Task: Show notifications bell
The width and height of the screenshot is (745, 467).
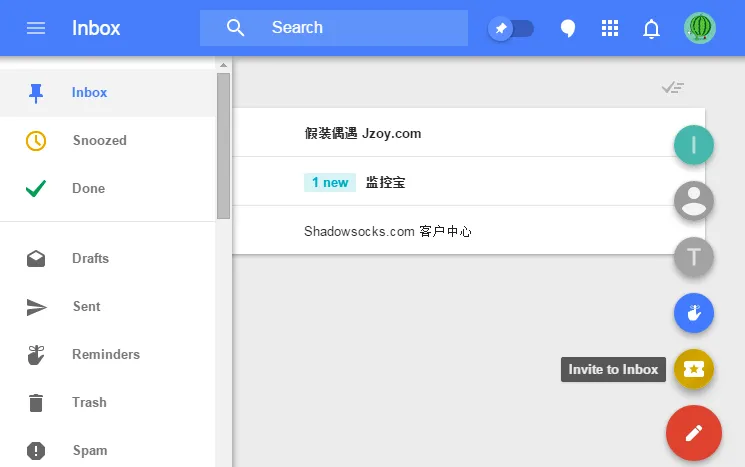Action: pos(652,28)
